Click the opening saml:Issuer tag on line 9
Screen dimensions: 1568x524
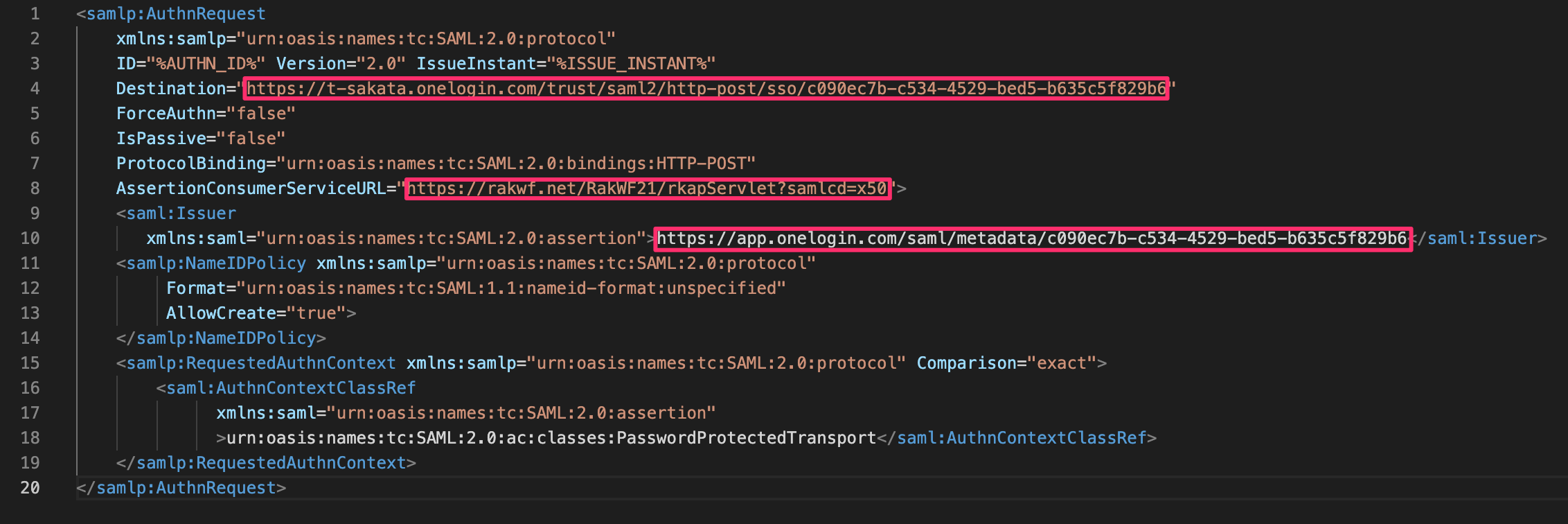177,213
